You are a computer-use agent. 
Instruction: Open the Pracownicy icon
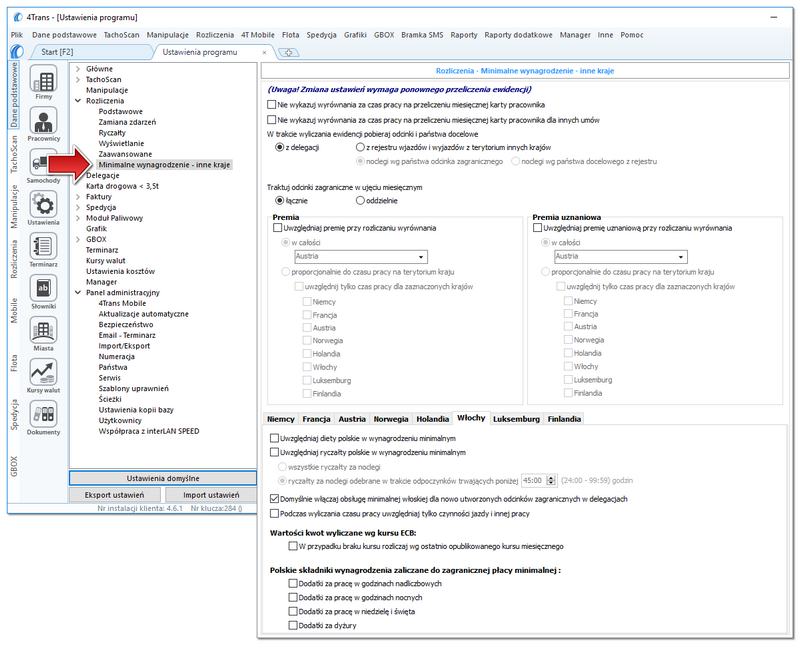[x=43, y=121]
